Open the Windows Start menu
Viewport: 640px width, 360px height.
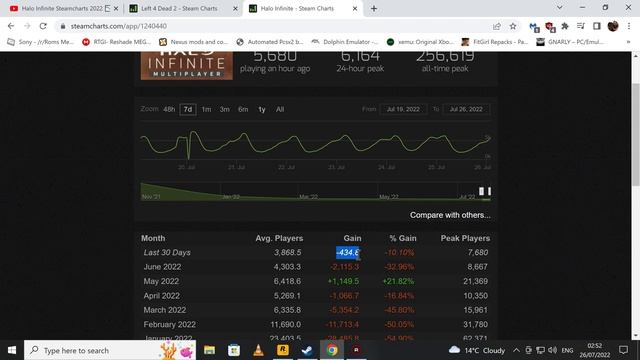tap(12, 350)
